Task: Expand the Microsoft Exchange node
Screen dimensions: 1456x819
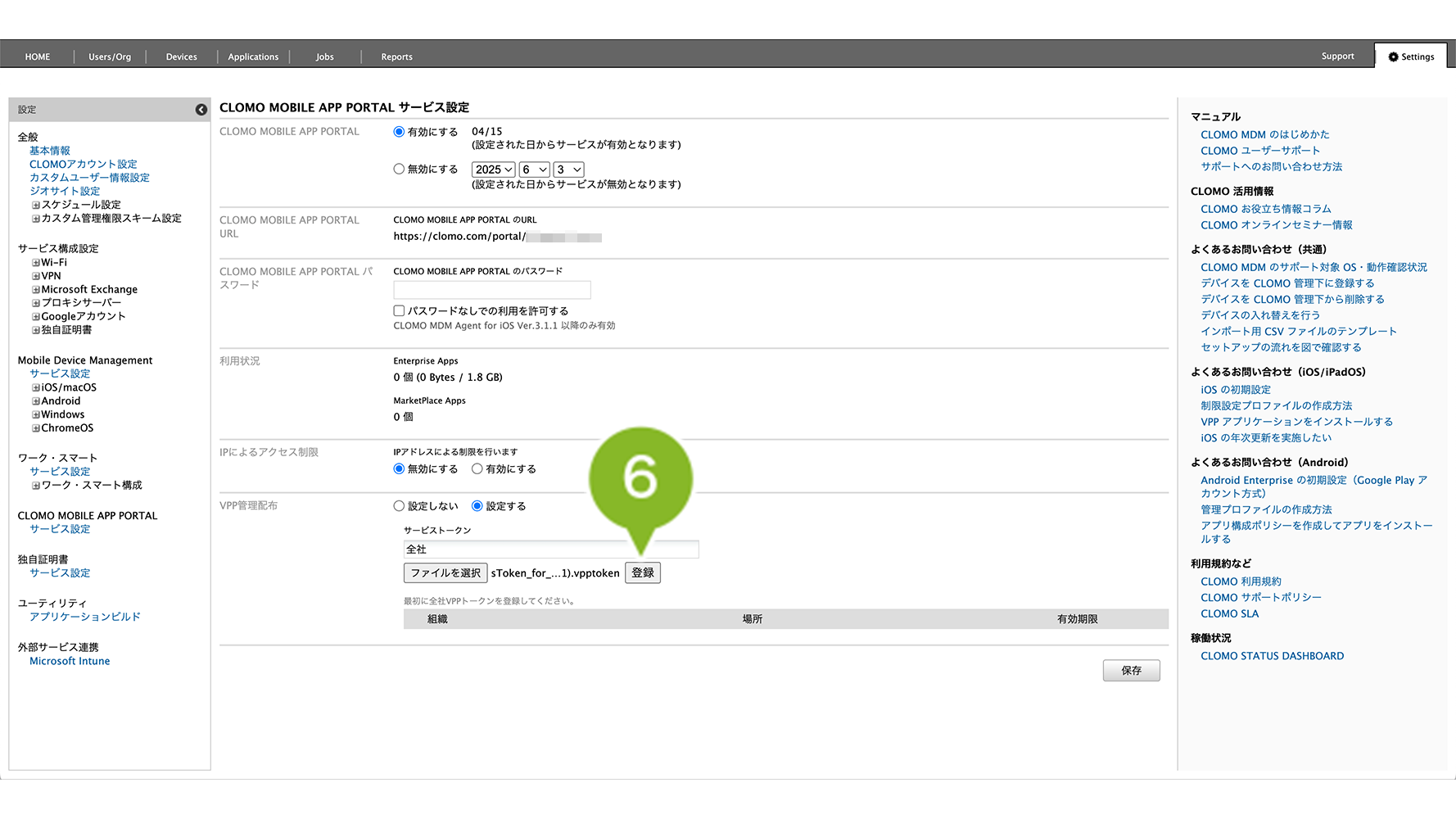Action: coord(36,290)
